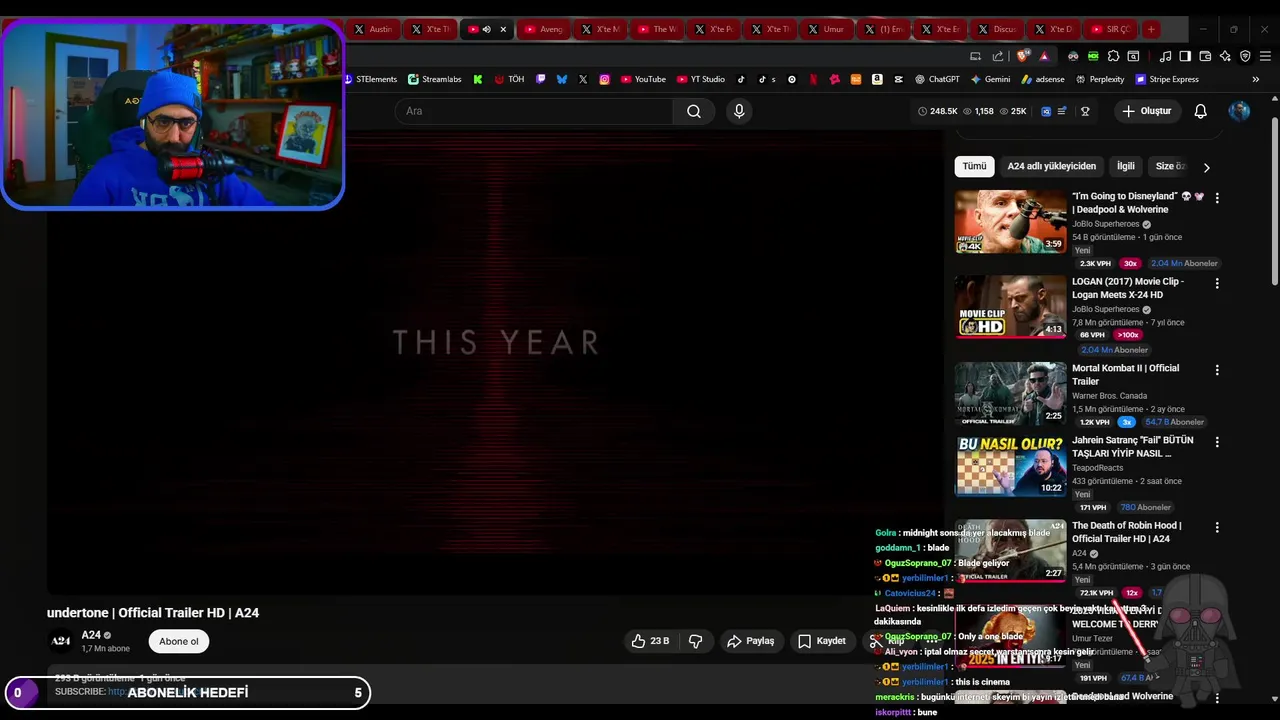The width and height of the screenshot is (1280, 720).
Task: Dislike the undertone trailer video
Action: (696, 641)
